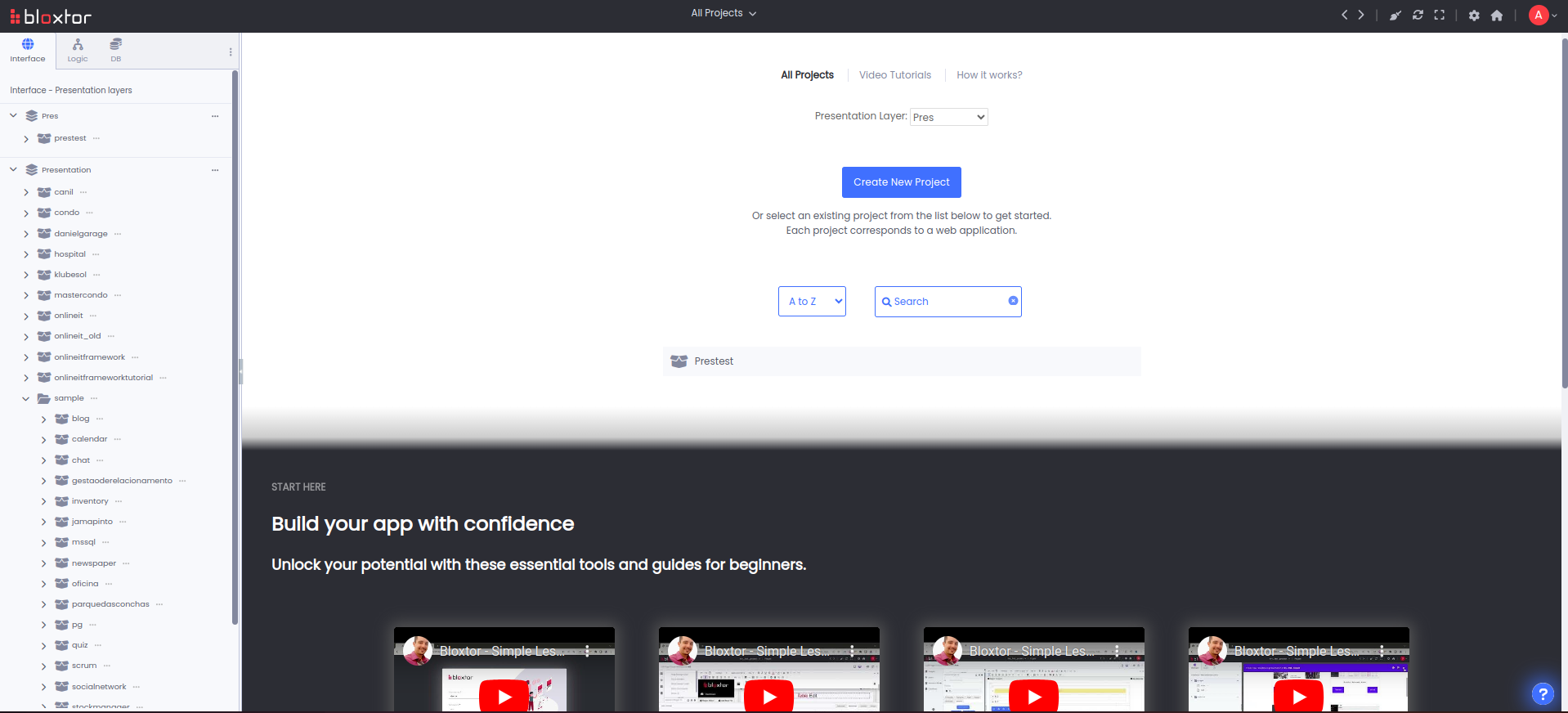Play the second Bloxtor lesson video
Screen dimensions: 1568x713
[x=769, y=697]
